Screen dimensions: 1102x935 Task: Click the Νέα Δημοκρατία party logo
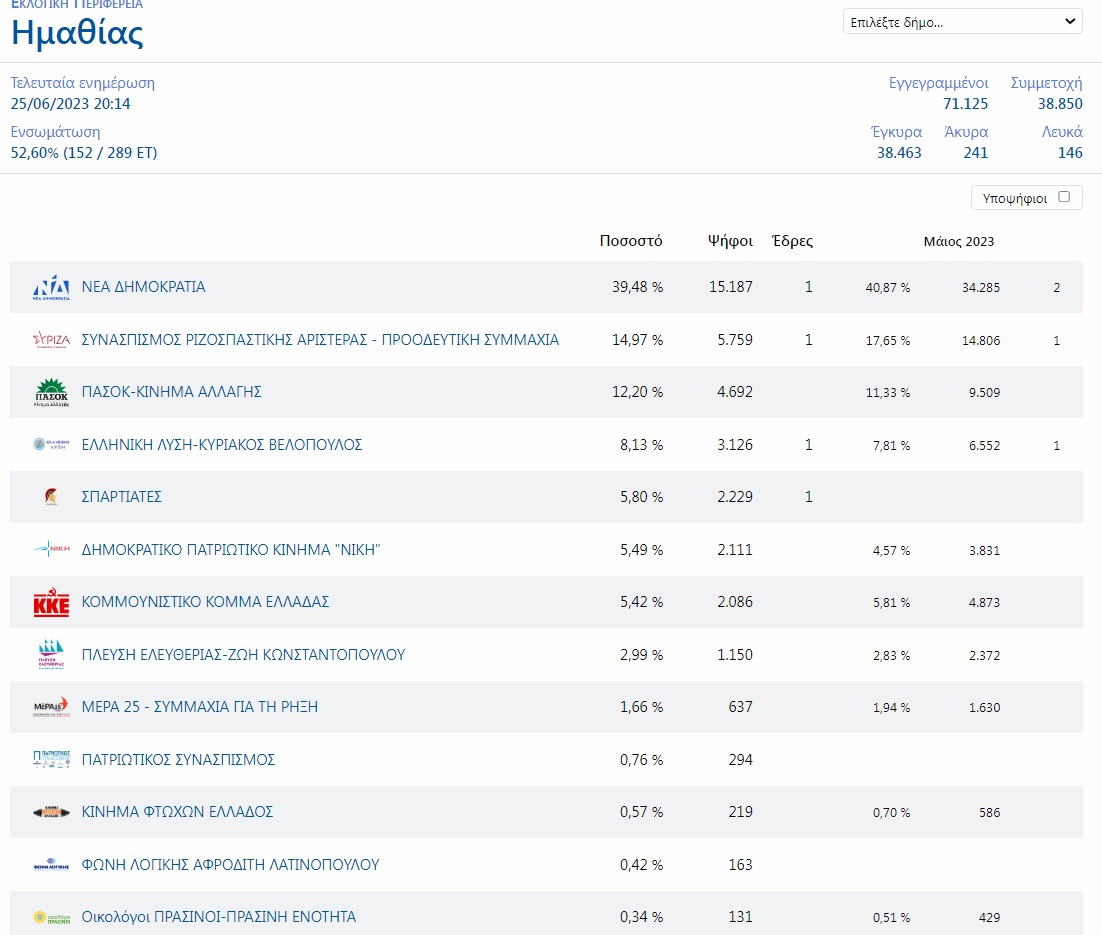[x=50, y=287]
